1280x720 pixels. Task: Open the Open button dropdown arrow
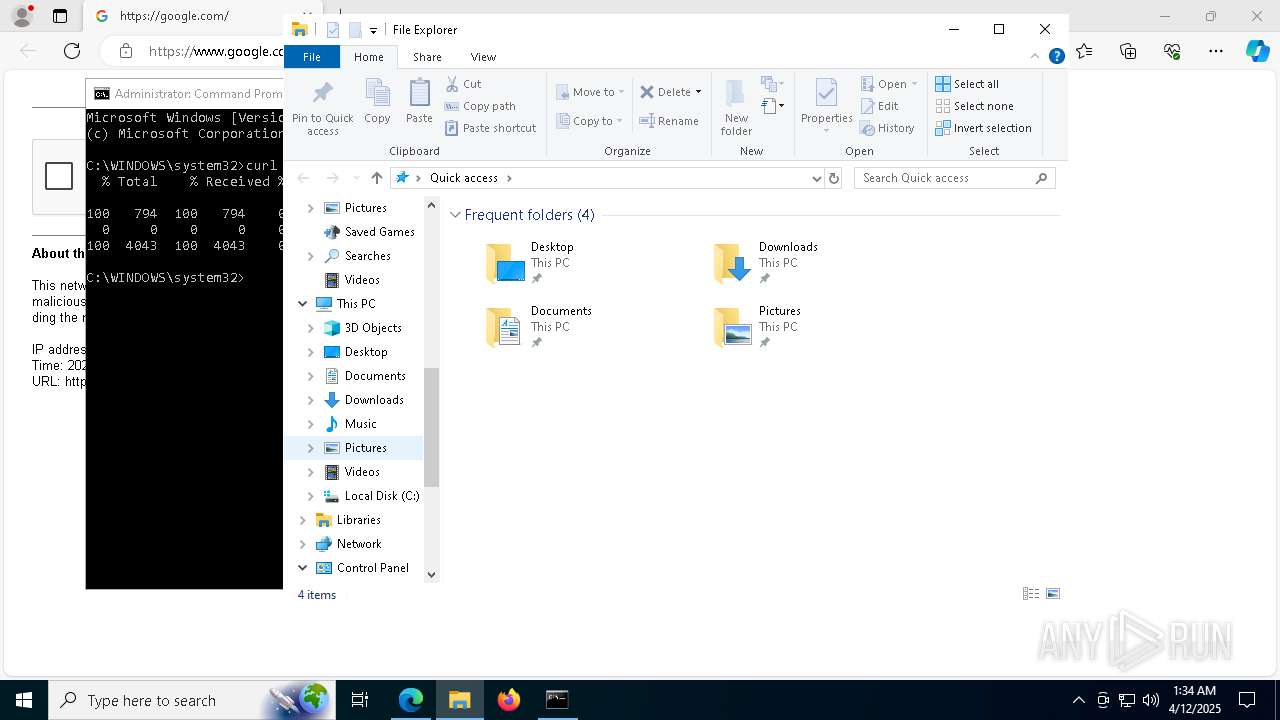(914, 84)
